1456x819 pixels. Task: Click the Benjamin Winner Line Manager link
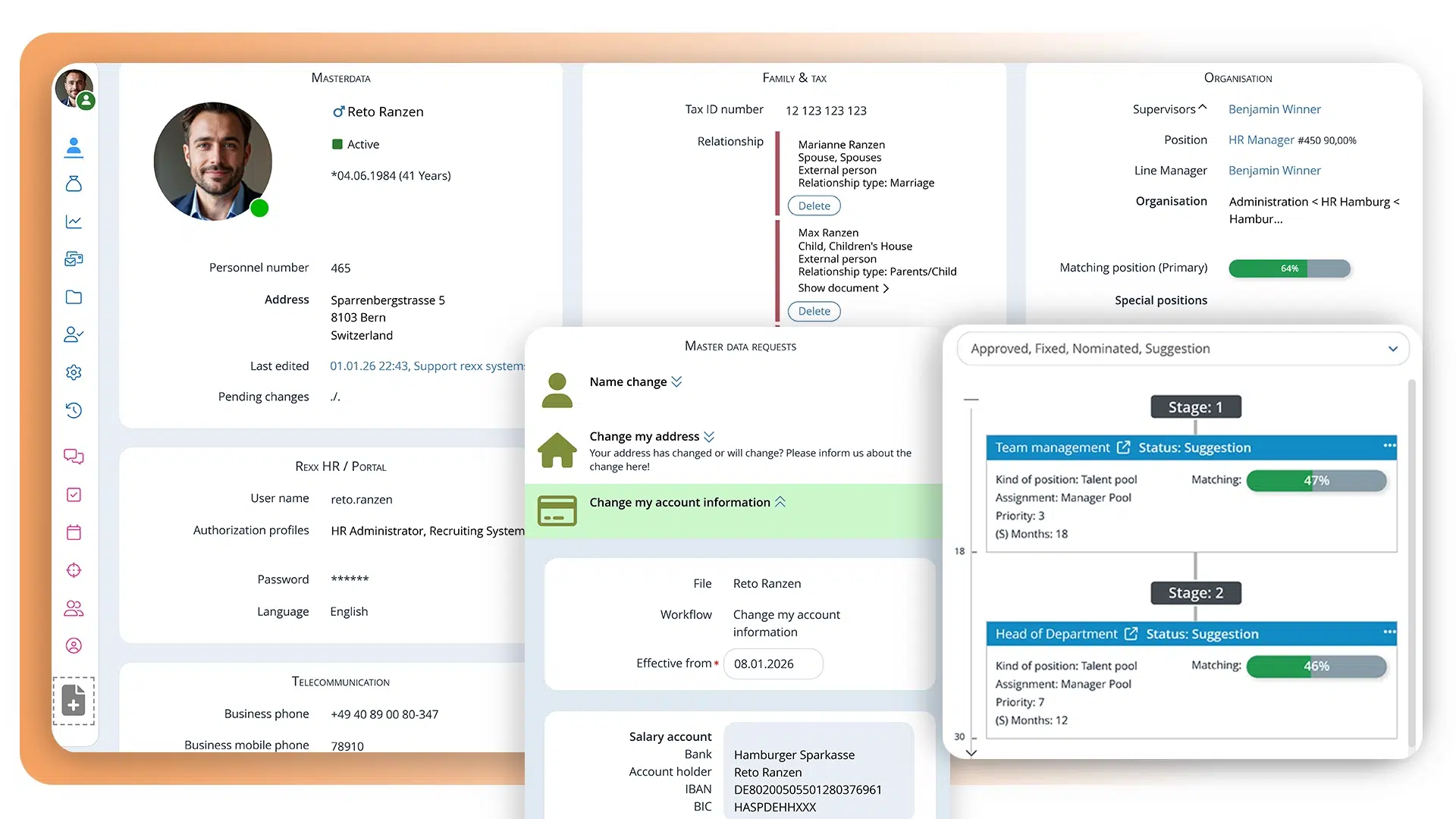point(1274,171)
